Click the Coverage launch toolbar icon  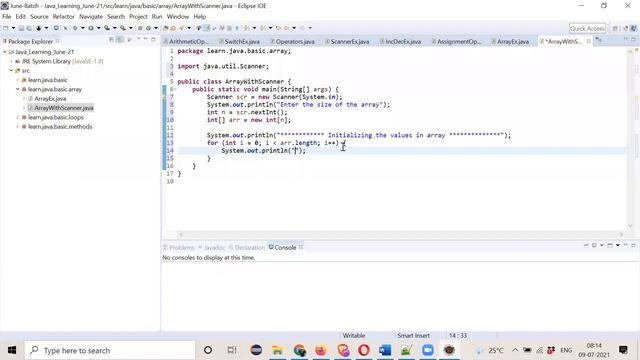coord(107,28)
